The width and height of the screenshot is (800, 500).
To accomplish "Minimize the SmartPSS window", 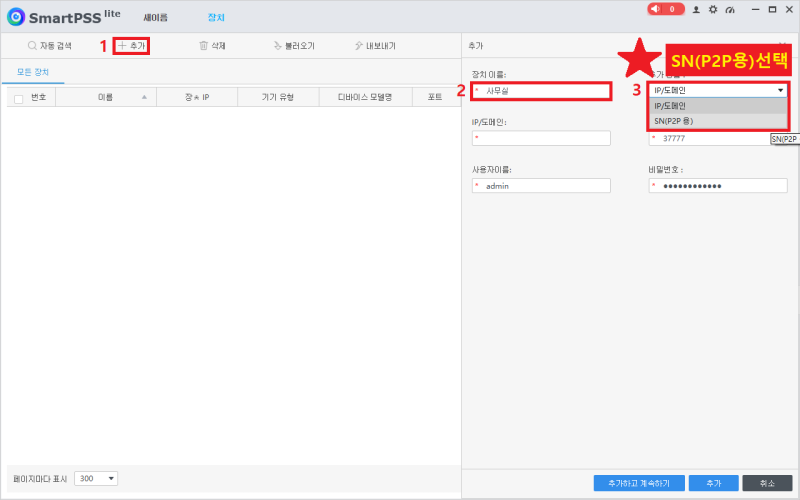I will 756,9.
